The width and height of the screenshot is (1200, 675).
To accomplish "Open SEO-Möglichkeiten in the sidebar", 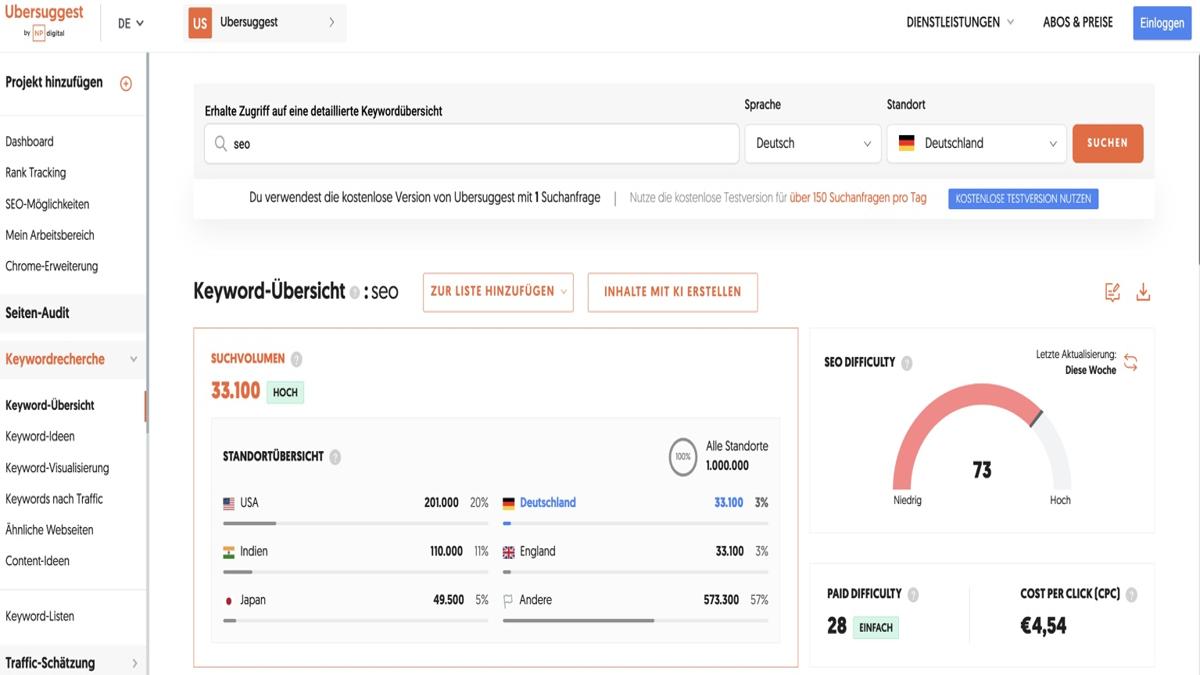I will (x=47, y=204).
